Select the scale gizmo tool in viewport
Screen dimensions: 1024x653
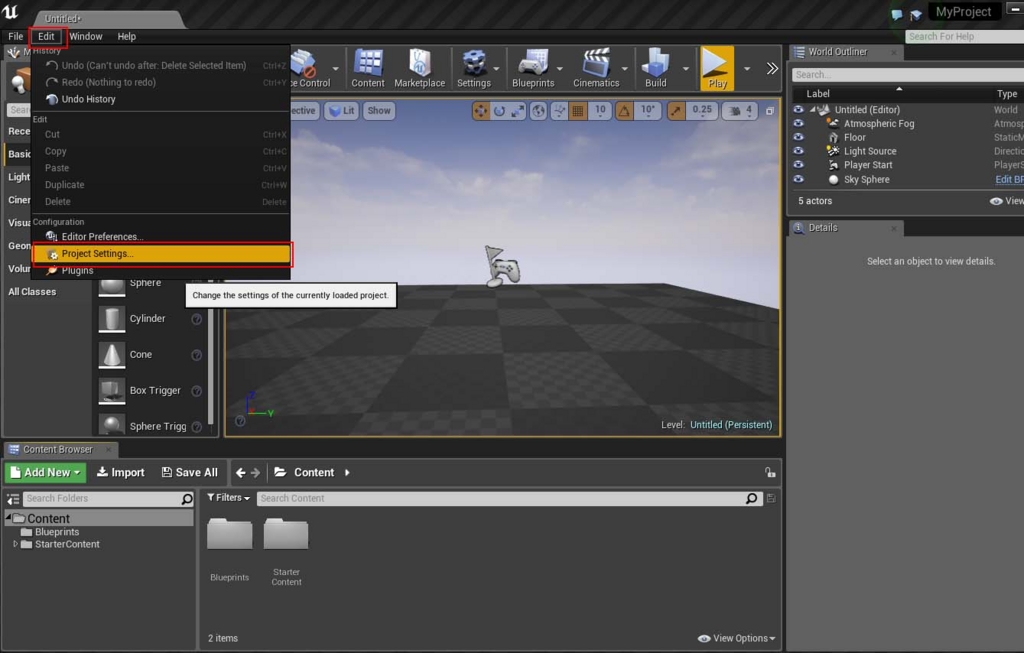[518, 111]
